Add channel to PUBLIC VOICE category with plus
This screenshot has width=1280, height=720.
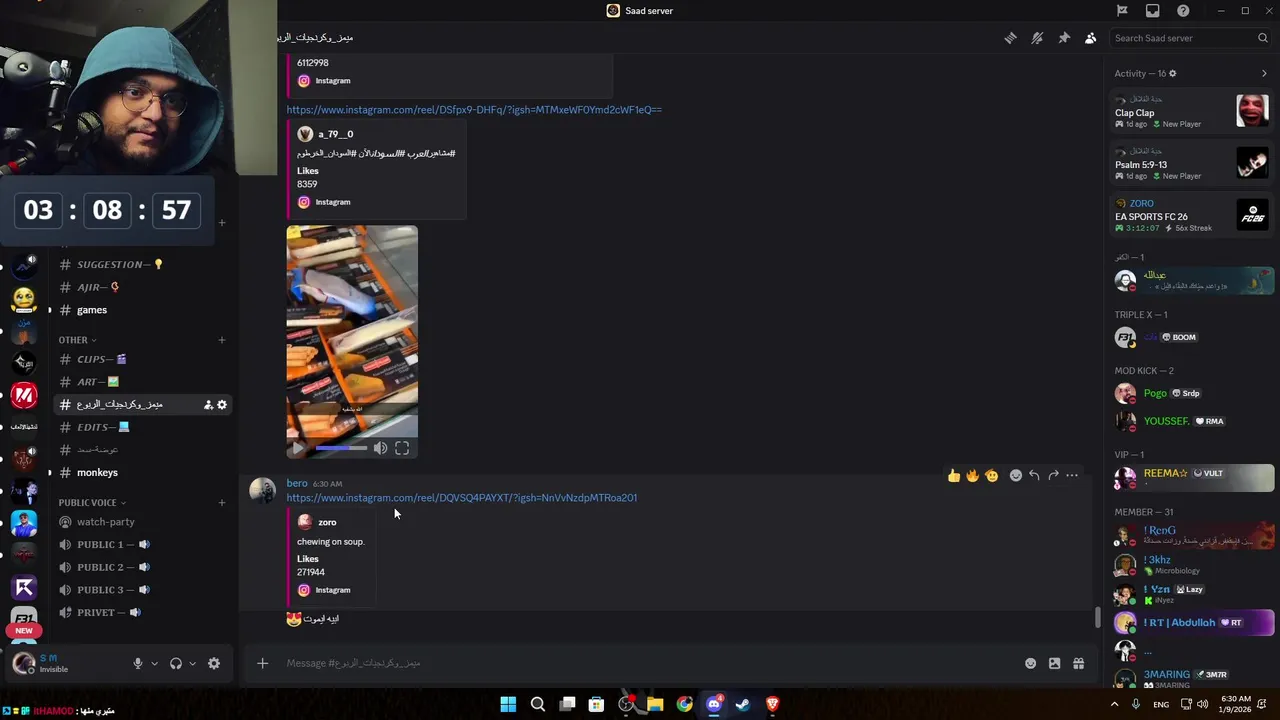point(222,502)
